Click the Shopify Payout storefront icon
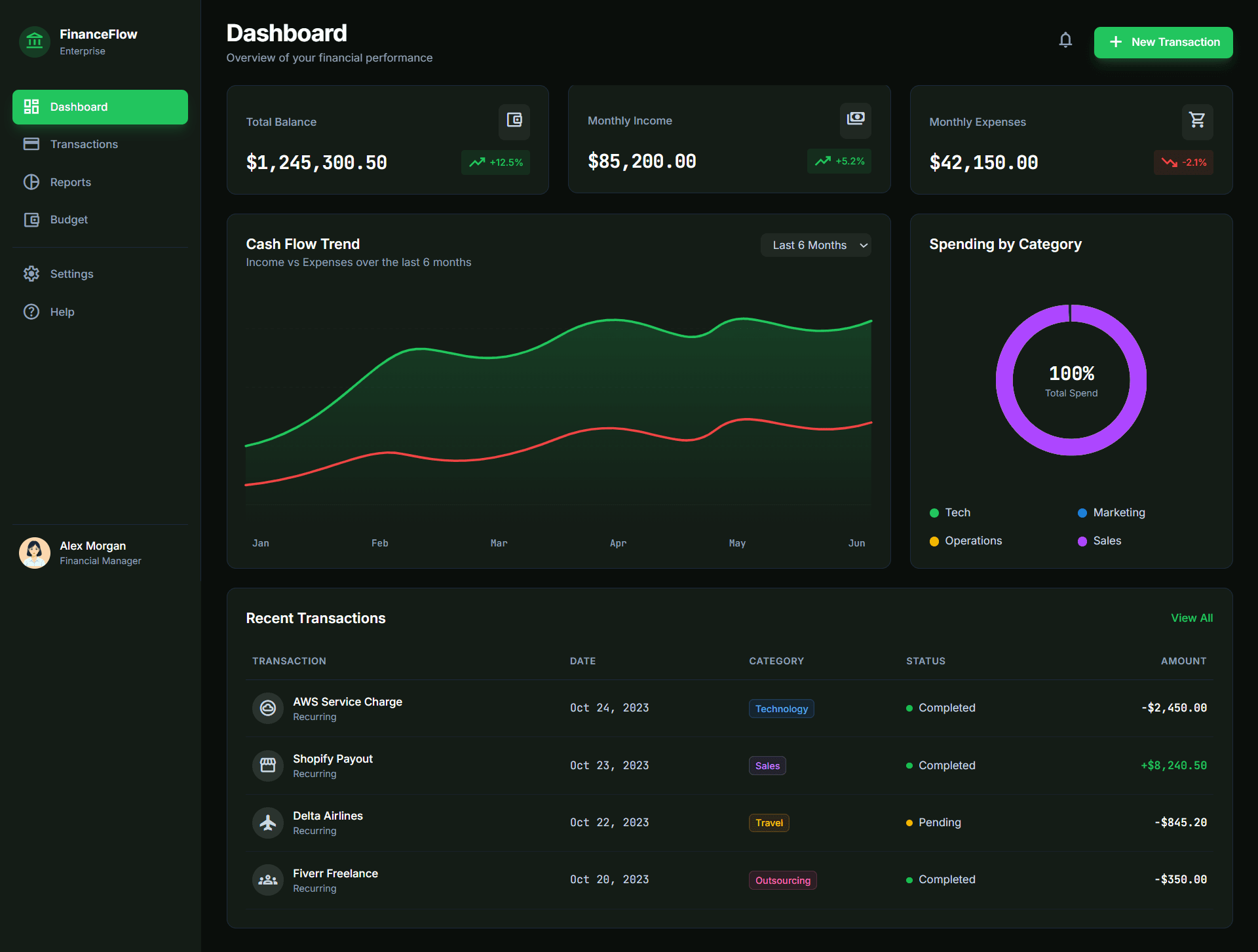The image size is (1258, 952). 268,765
